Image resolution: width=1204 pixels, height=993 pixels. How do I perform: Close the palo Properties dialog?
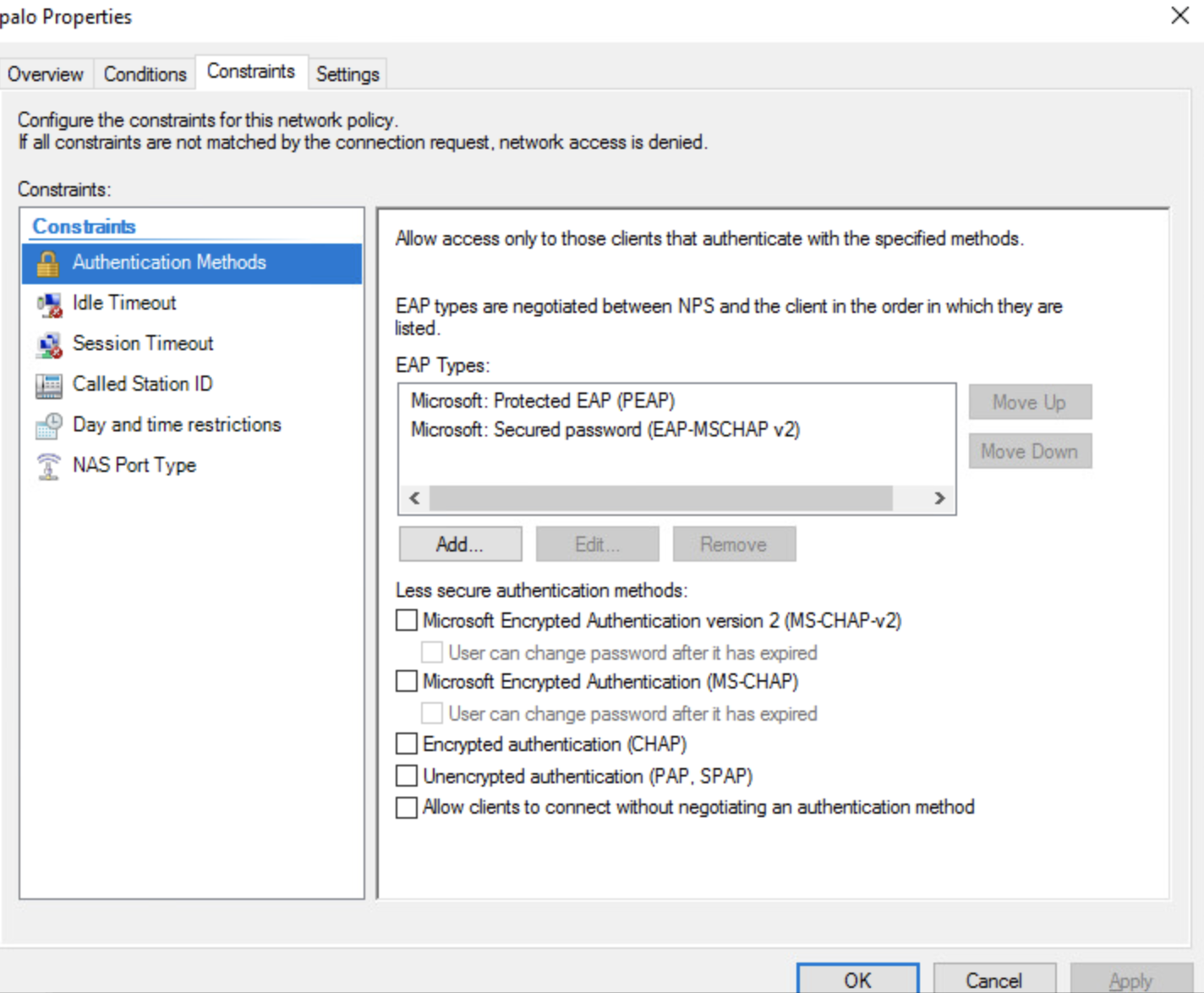pyautogui.click(x=1180, y=15)
